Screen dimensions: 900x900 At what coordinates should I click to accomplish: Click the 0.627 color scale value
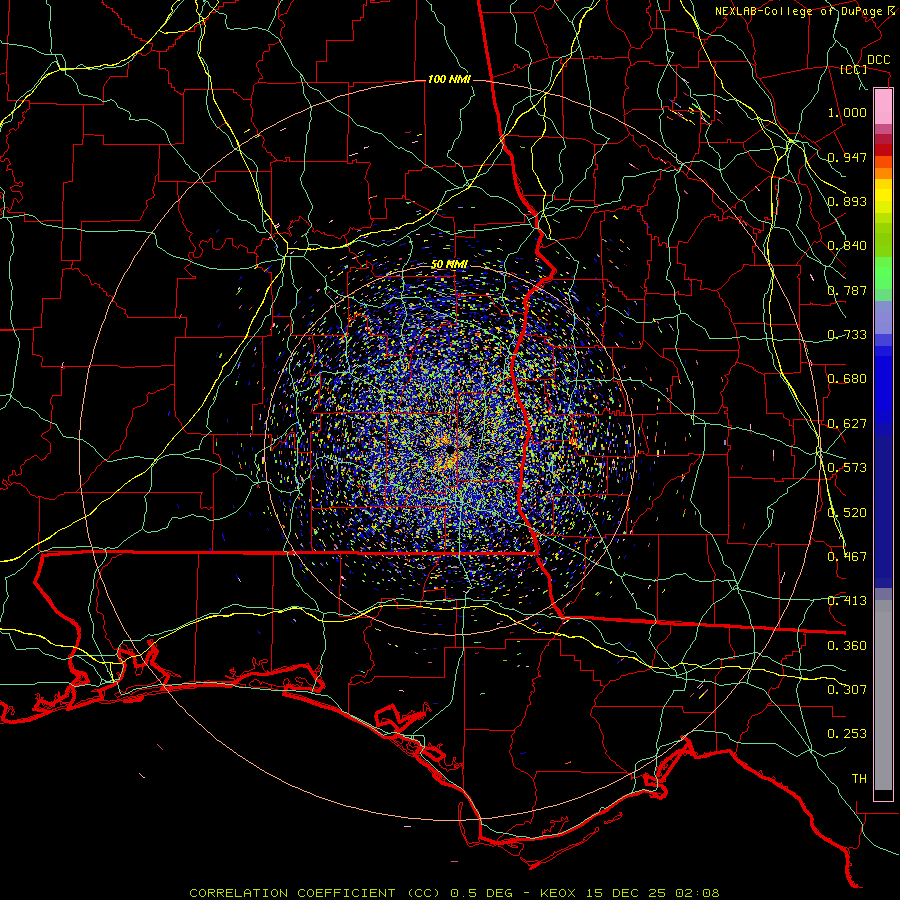(847, 424)
